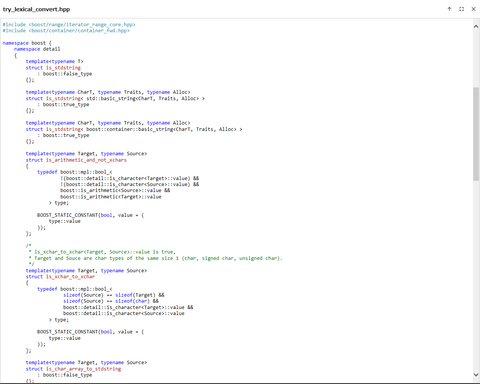This screenshot has height=384, width=480.
Task: Click the try_lexical_convert.hpp file title
Action: [36, 9]
